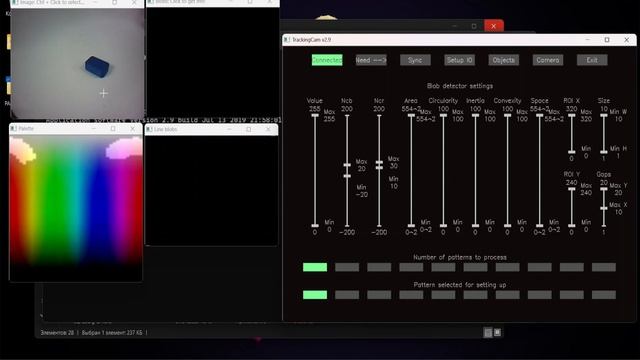Minimize the TrackingCam v2.9 window

(x=587, y=40)
